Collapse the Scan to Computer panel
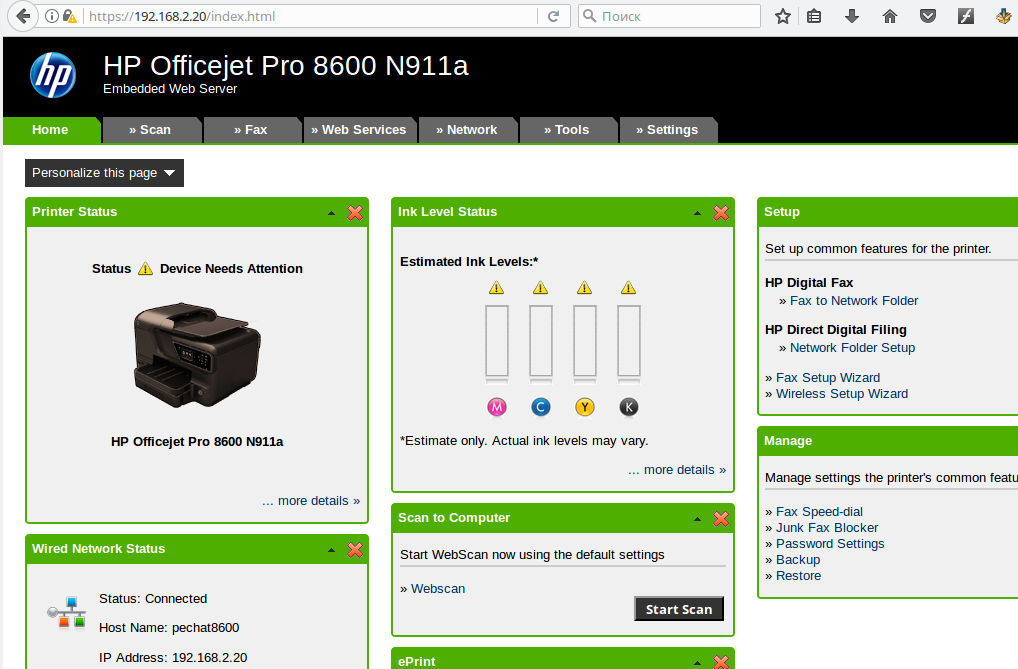1018x669 pixels. (x=698, y=519)
